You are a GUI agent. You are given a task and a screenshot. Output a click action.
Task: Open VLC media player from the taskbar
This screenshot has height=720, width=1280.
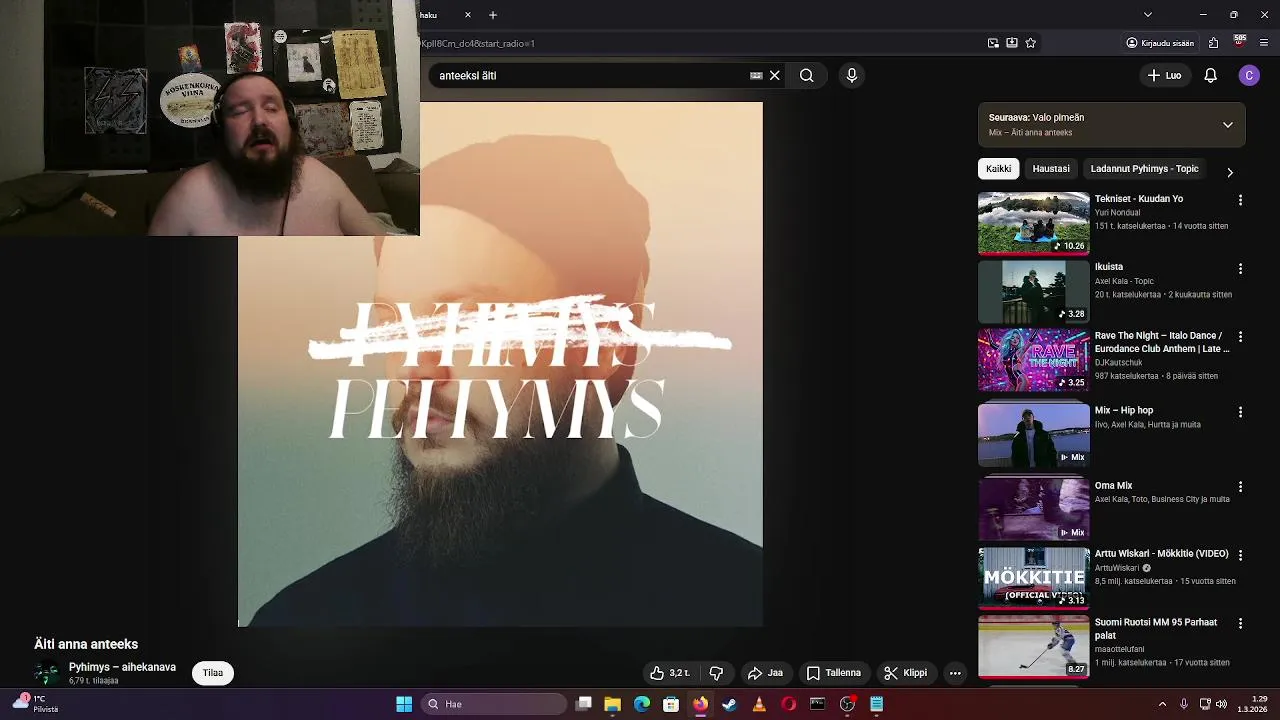[x=759, y=704]
